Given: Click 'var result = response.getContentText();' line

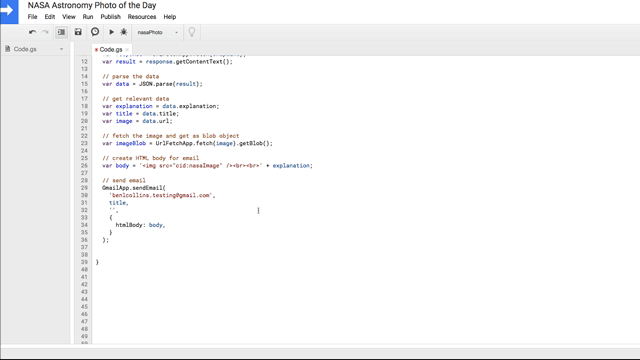Looking at the screenshot, I should click(167, 62).
